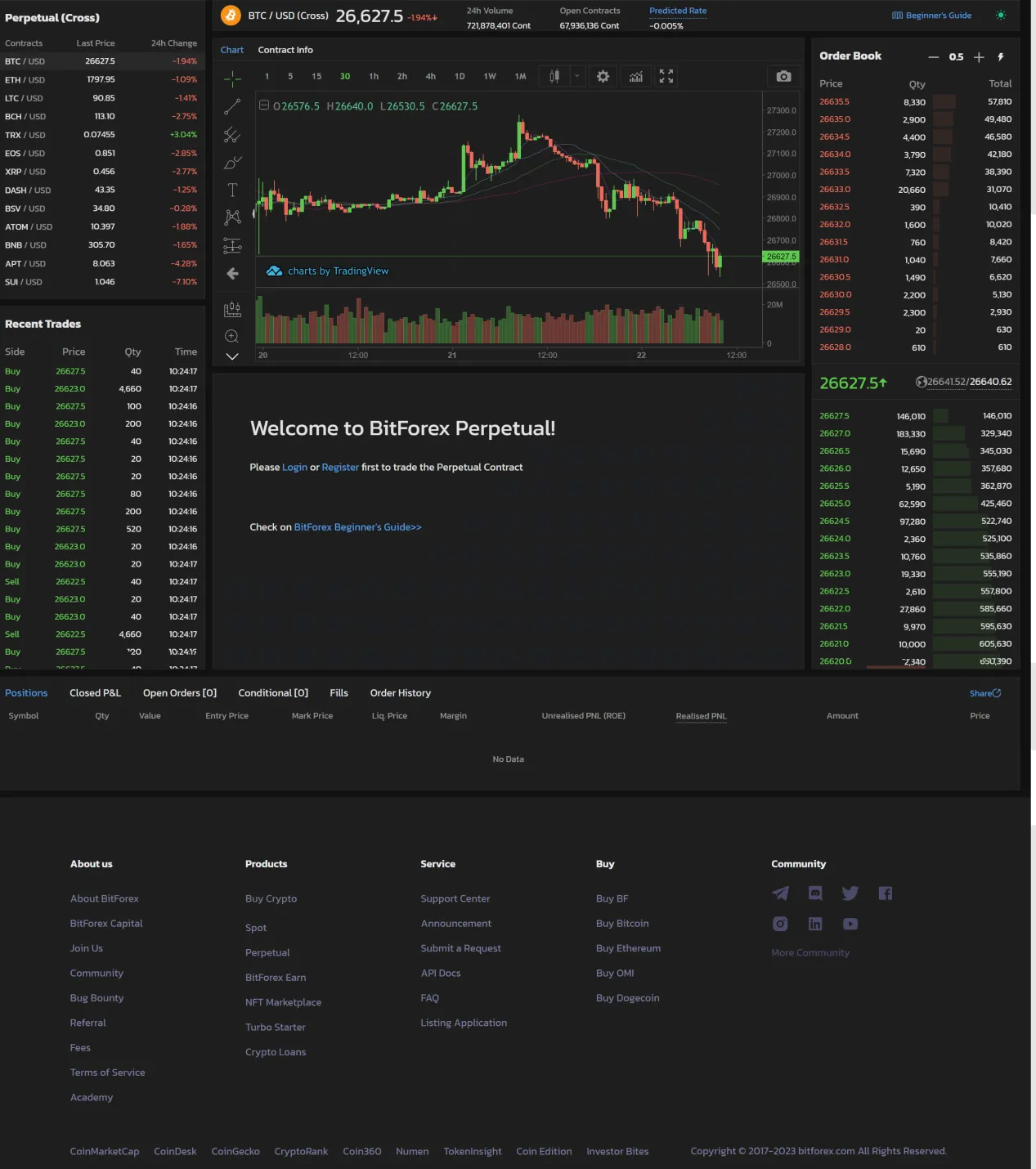The image size is (1036, 1169).
Task: Click ask price 26635.5 in order book
Action: [x=835, y=101]
